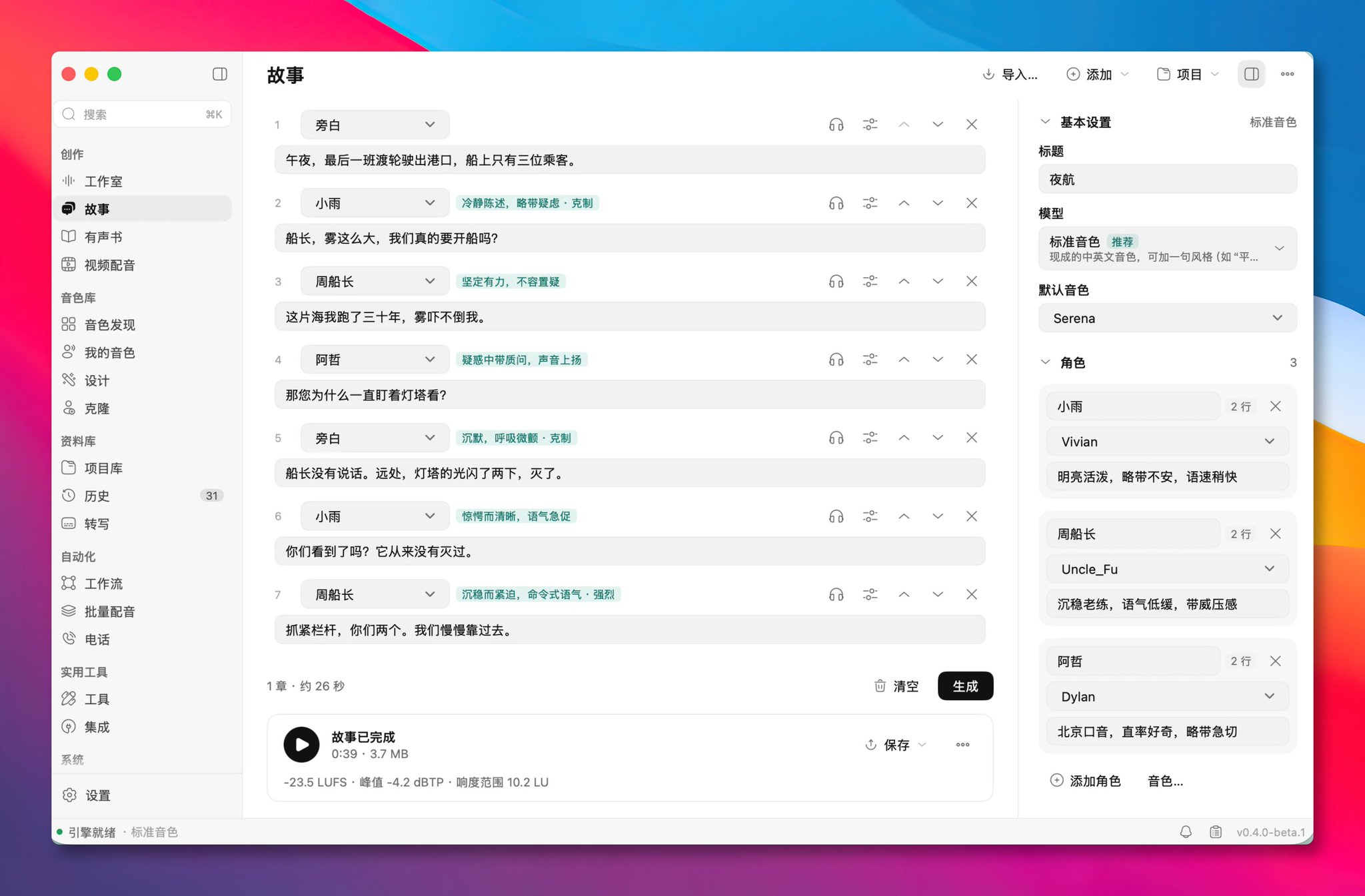Move line 4 down with arrow
Image resolution: width=1365 pixels, height=896 pixels.
point(938,360)
